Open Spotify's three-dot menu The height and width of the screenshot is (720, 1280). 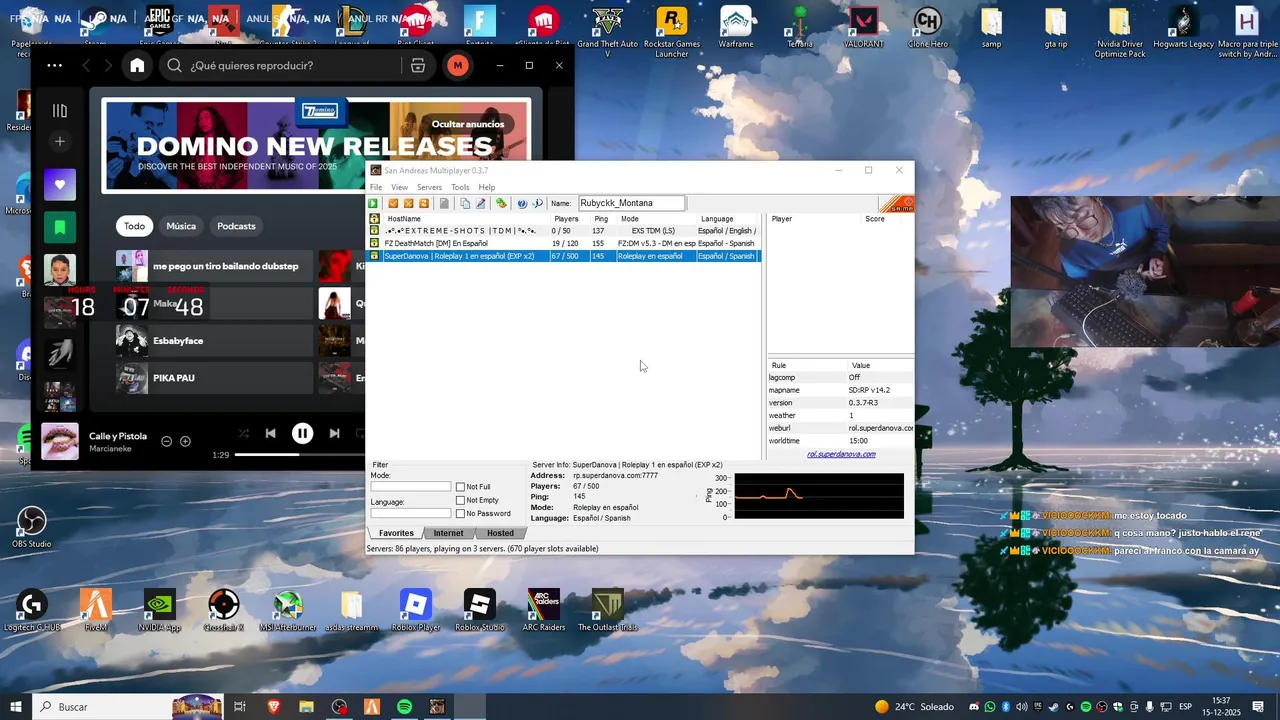coord(54,65)
